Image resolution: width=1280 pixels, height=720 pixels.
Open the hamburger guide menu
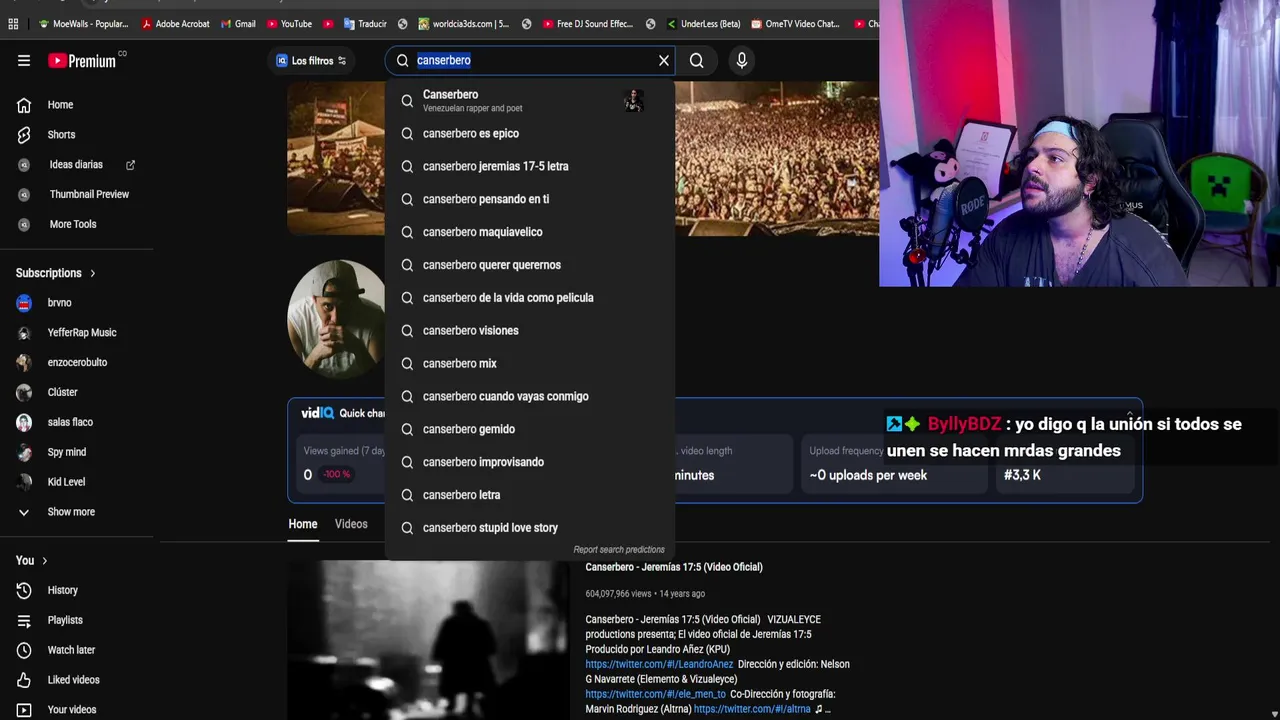click(24, 61)
